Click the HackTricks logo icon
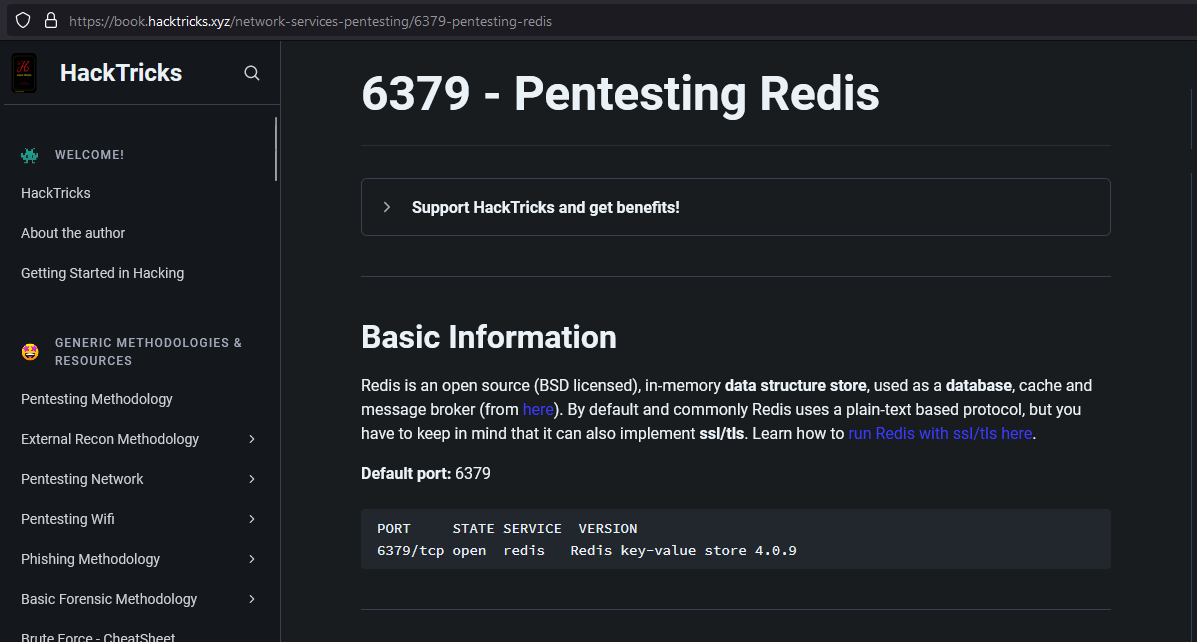 pos(24,73)
